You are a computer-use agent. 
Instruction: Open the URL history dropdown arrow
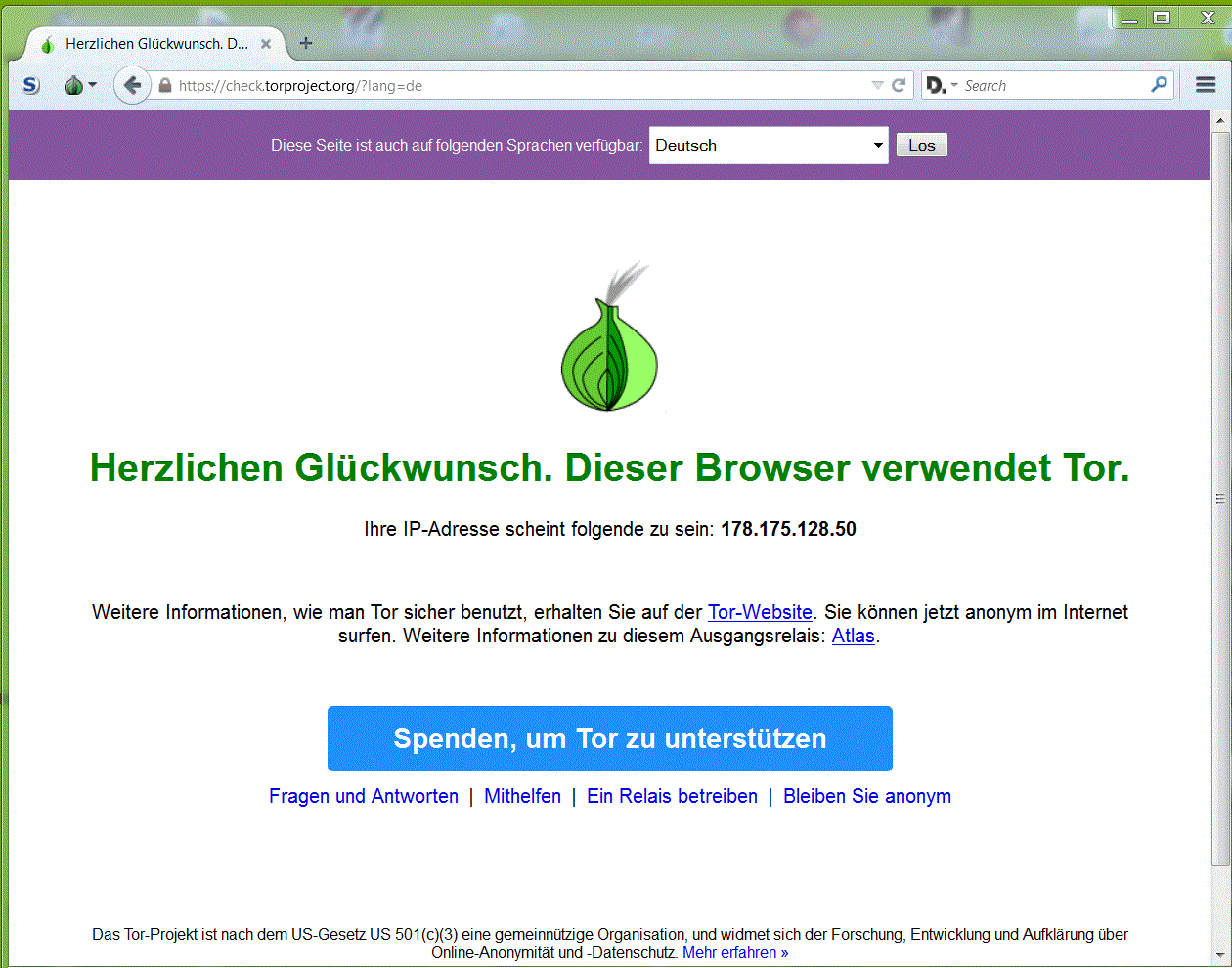click(x=877, y=86)
